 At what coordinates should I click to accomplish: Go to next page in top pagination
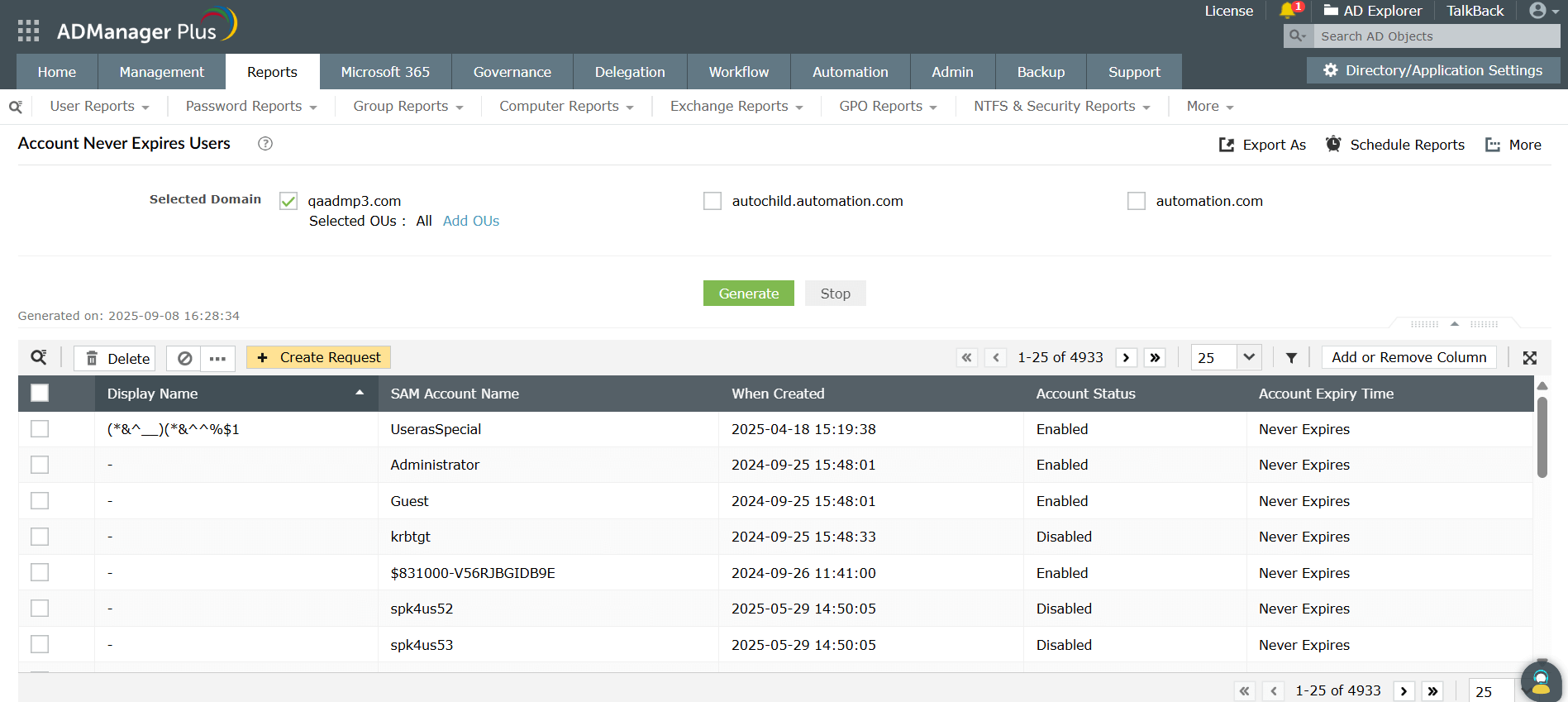pyautogui.click(x=1126, y=357)
